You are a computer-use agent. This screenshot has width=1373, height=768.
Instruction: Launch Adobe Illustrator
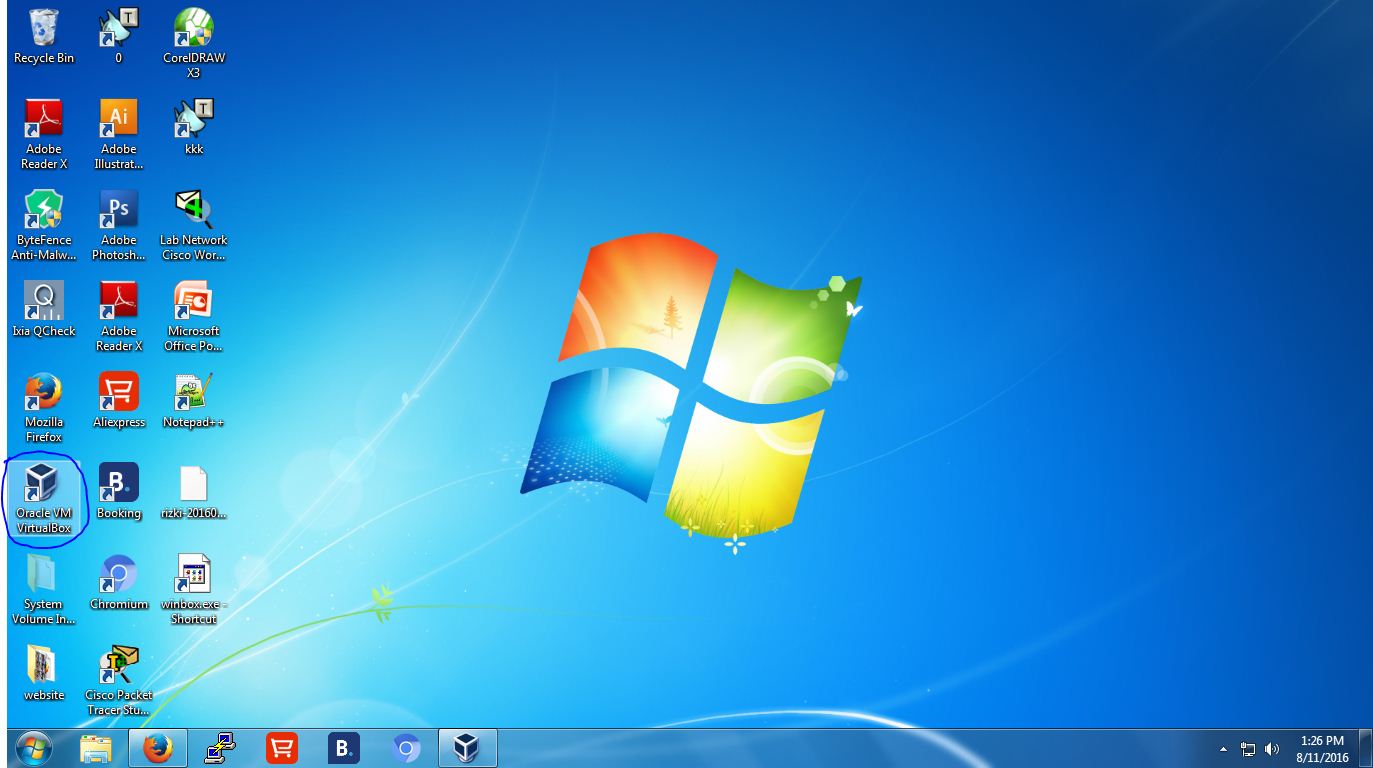pyautogui.click(x=118, y=118)
